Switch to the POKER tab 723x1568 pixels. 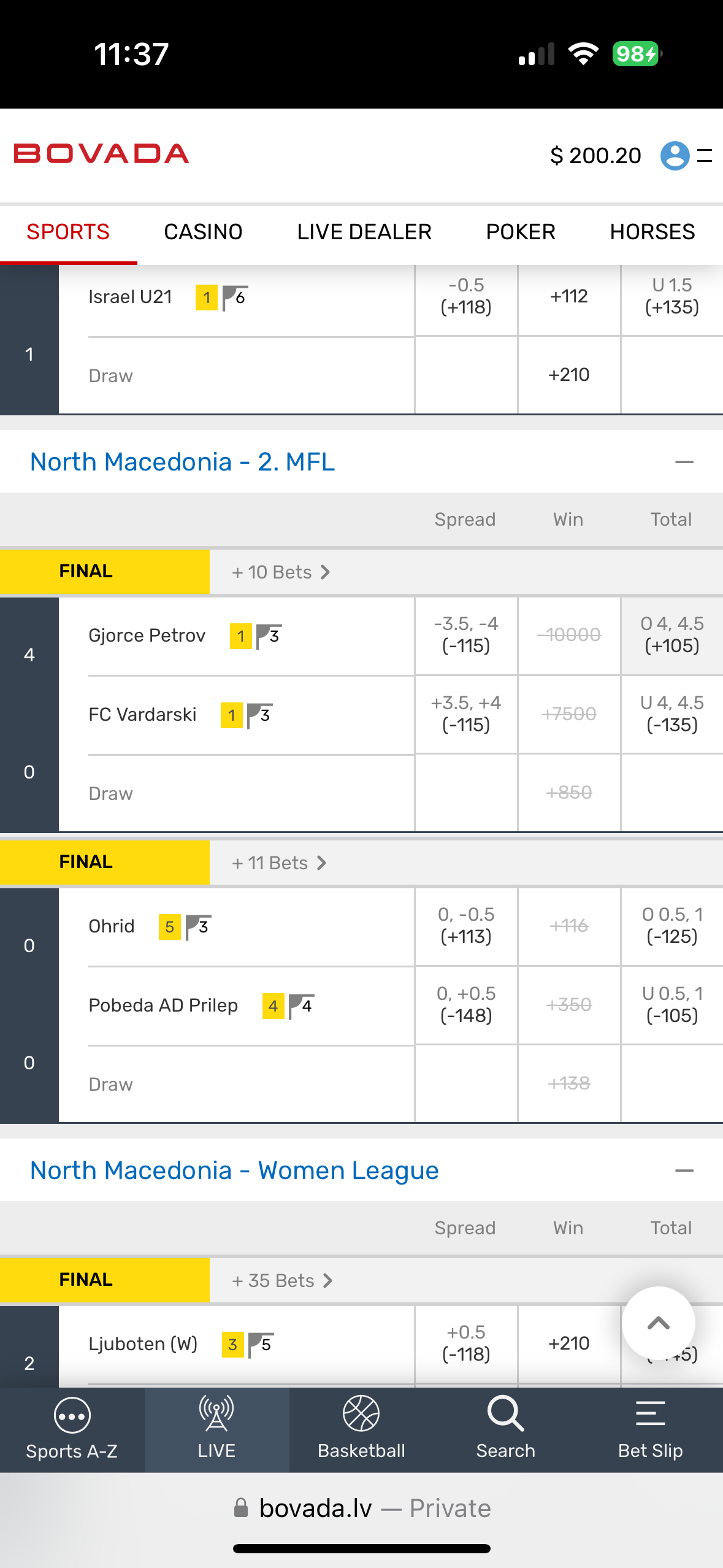tap(521, 232)
